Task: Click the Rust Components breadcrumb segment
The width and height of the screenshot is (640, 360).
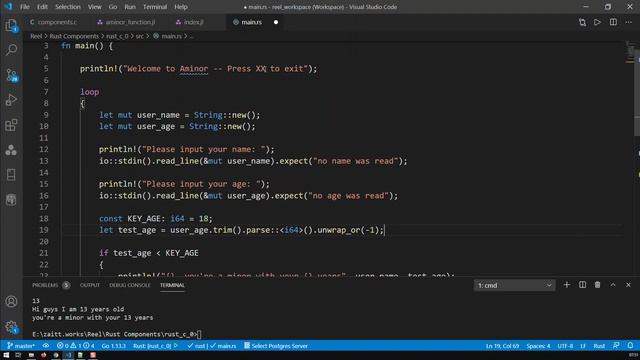Action: pyautogui.click(x=74, y=36)
